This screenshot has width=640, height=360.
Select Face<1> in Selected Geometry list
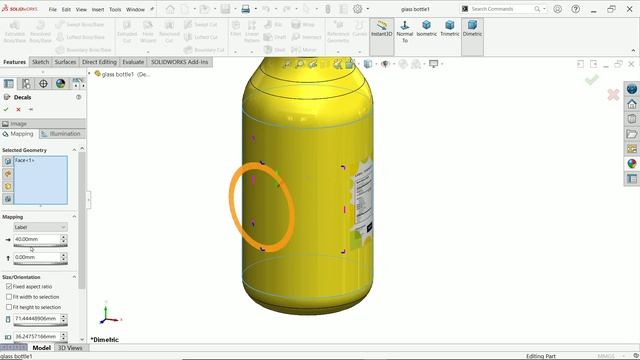point(24,160)
